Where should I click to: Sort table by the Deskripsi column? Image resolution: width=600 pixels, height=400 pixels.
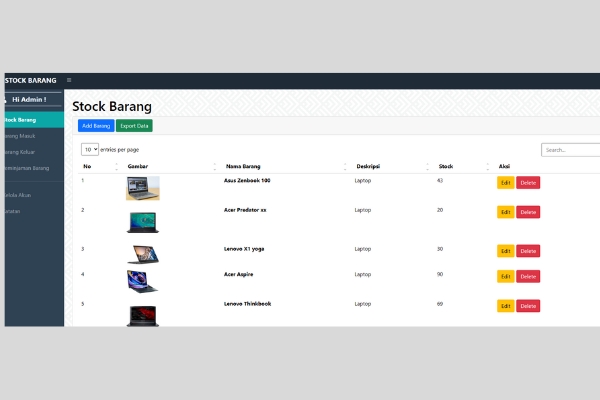pyautogui.click(x=391, y=166)
